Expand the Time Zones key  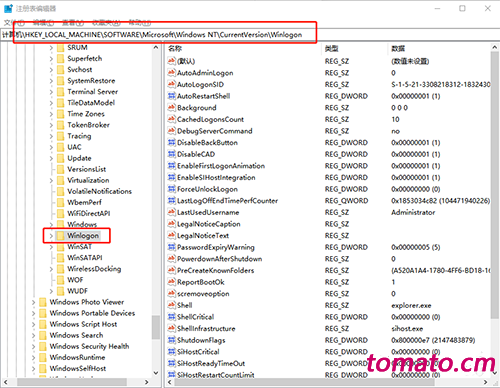(x=51, y=114)
